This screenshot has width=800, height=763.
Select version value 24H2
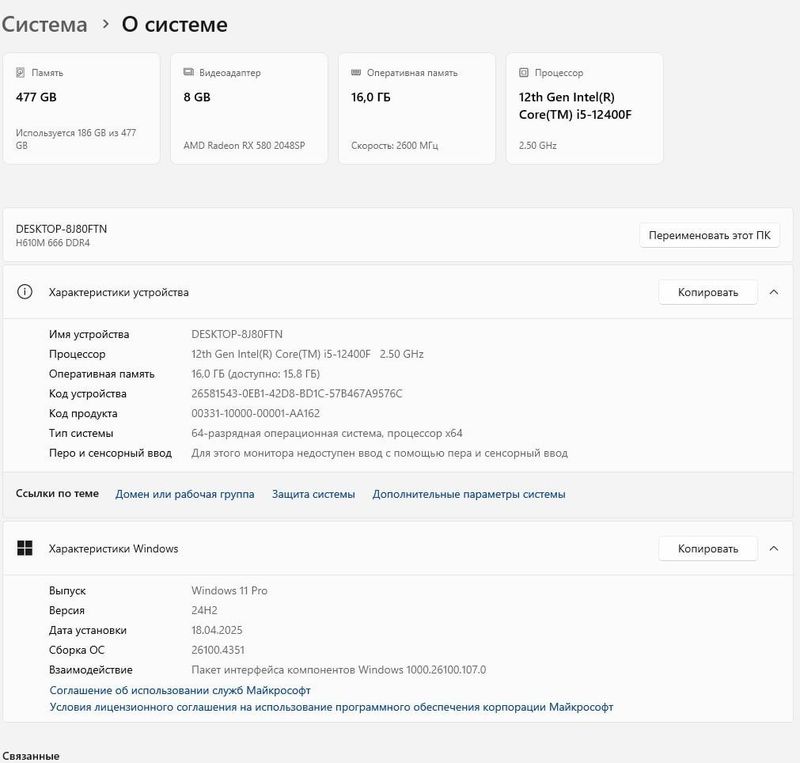(x=204, y=610)
